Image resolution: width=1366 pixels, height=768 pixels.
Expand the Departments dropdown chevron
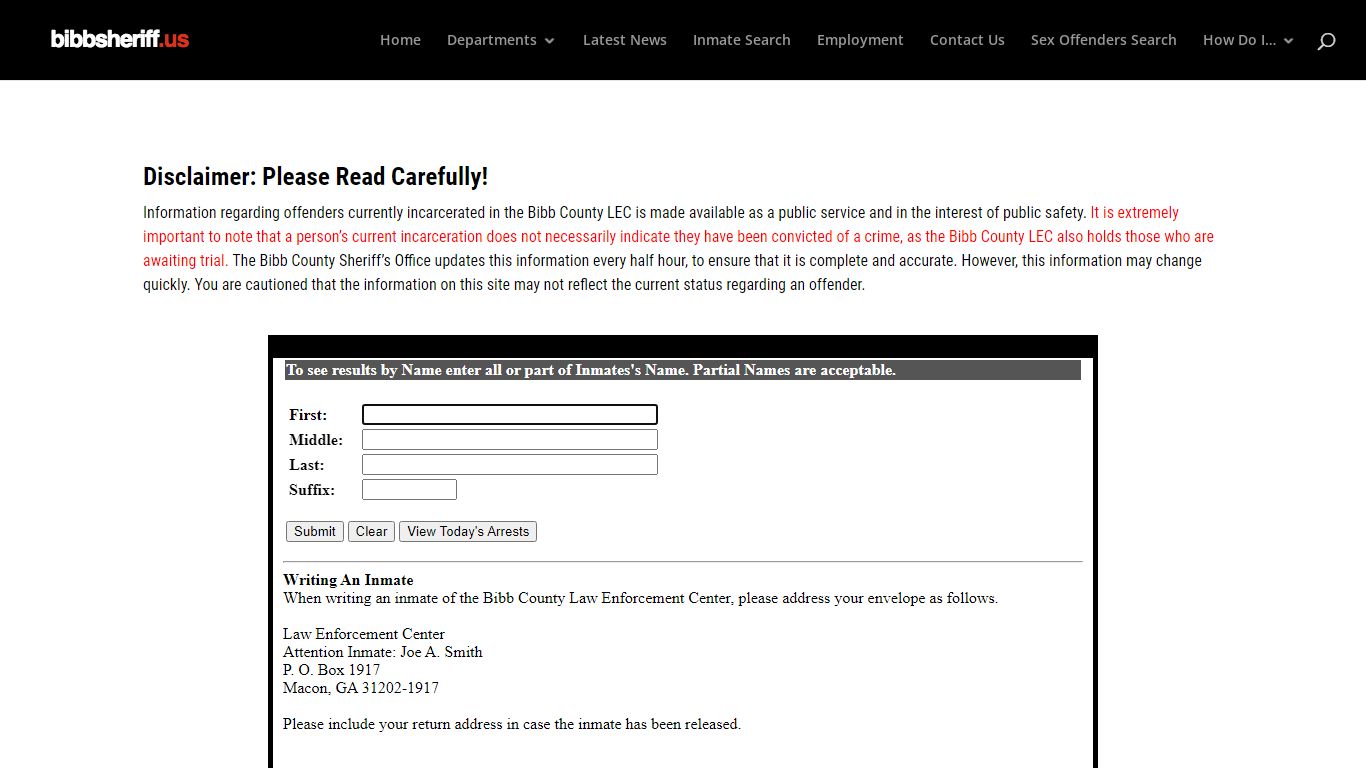click(x=549, y=41)
